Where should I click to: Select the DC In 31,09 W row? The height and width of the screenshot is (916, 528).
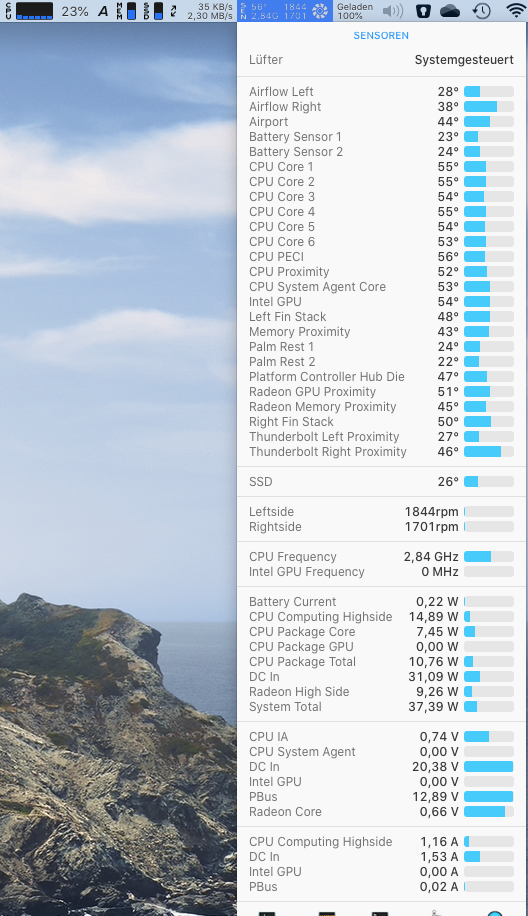point(381,676)
